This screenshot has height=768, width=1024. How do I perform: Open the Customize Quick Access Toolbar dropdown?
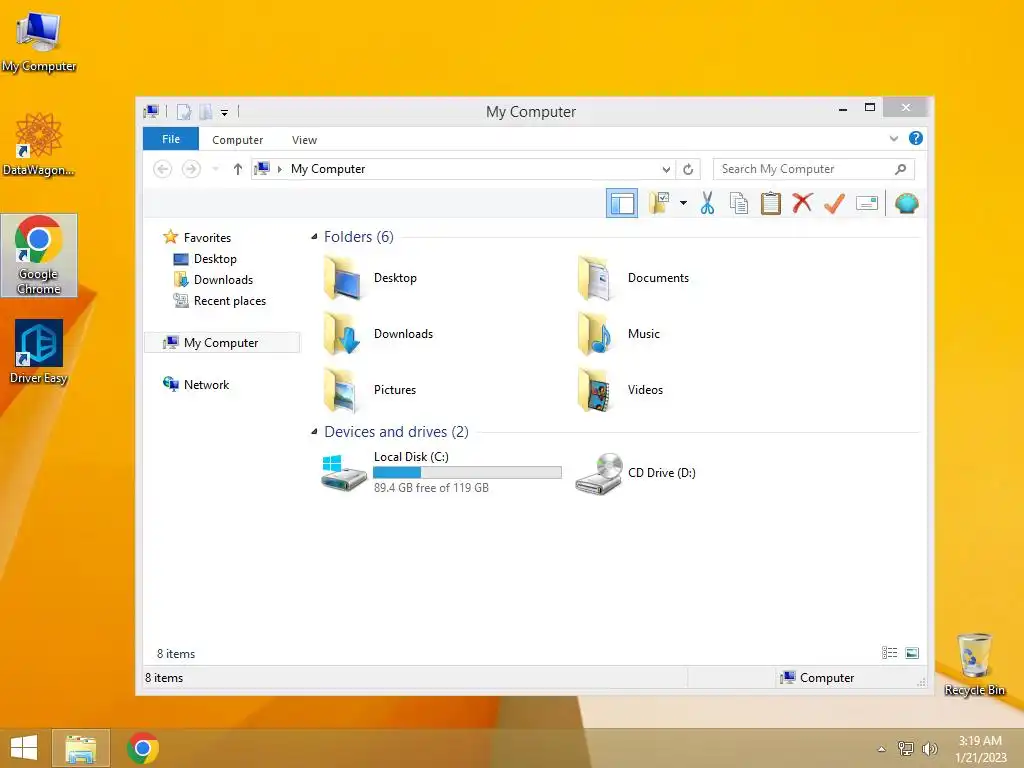(x=224, y=112)
